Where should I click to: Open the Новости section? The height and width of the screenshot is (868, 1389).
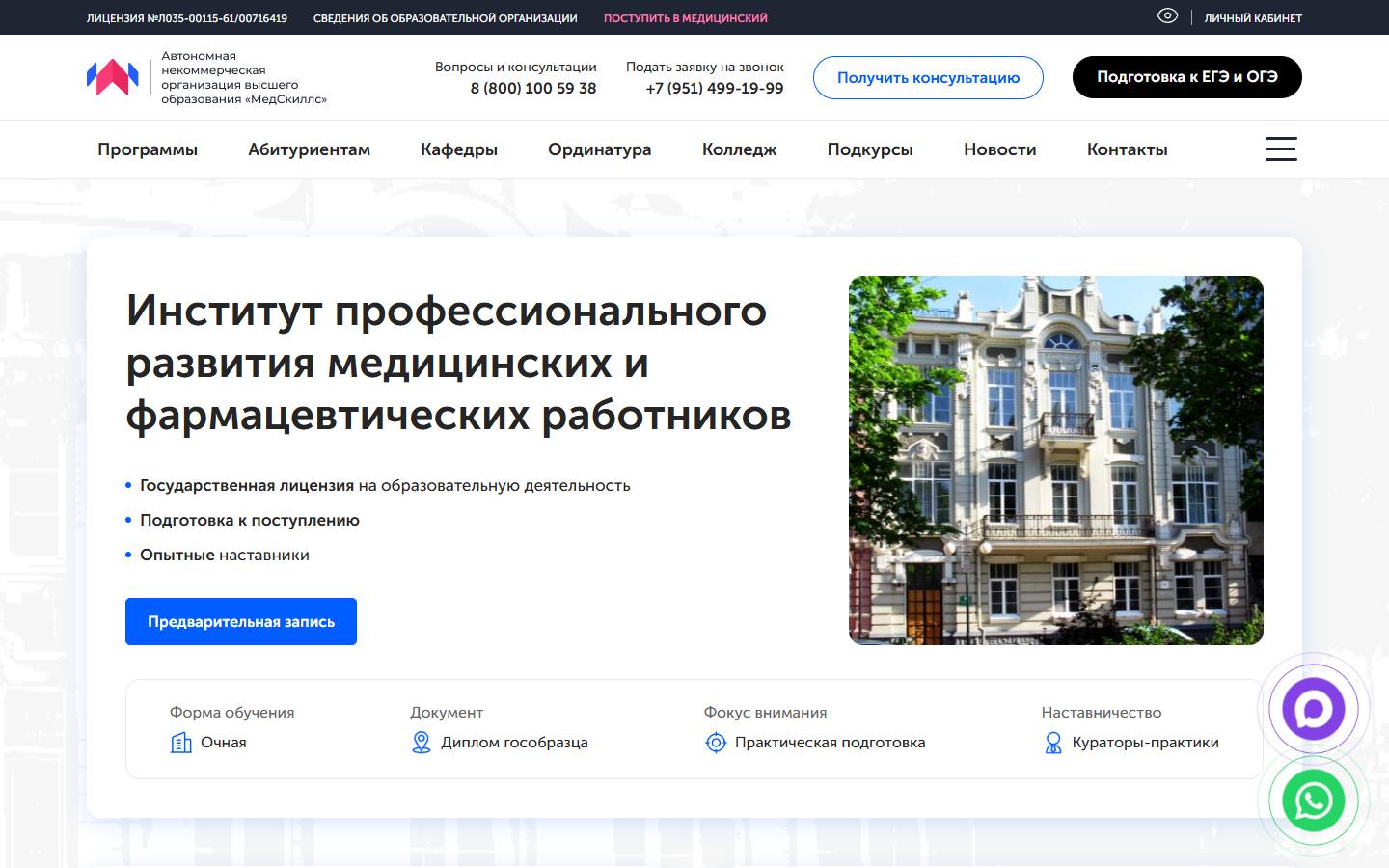(x=1000, y=149)
